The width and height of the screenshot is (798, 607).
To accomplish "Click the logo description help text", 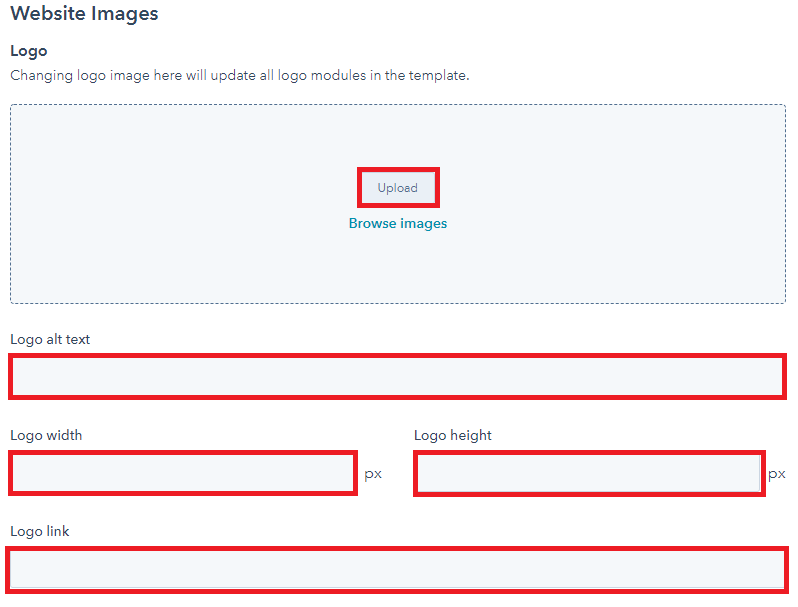I will (x=240, y=75).
